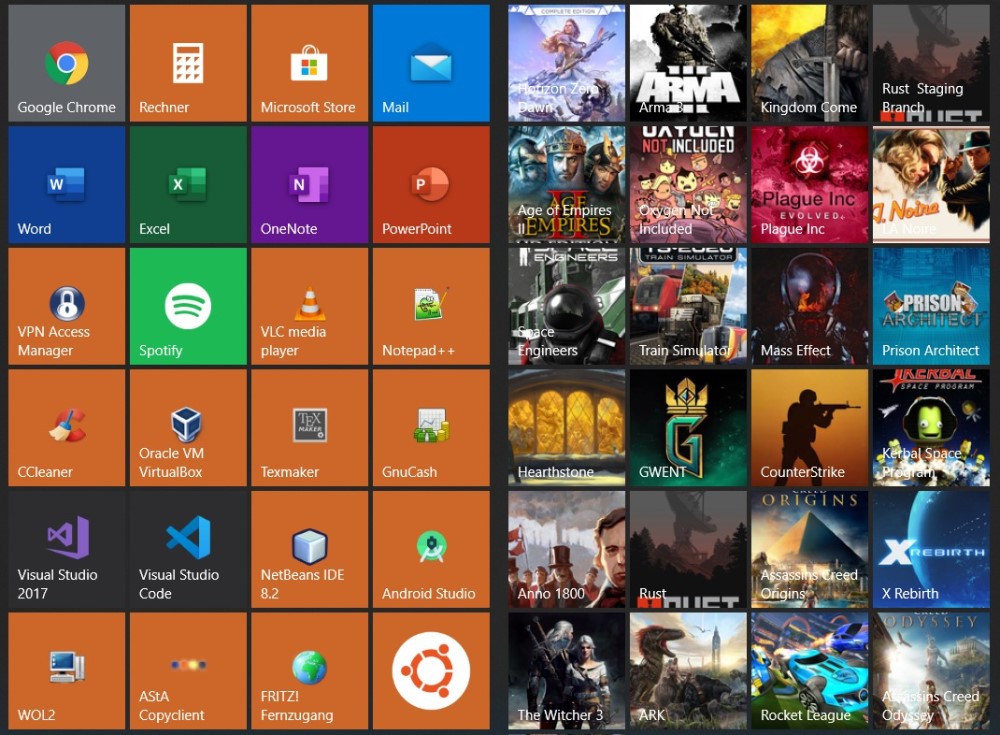Open Prison Architect tile

tap(931, 306)
